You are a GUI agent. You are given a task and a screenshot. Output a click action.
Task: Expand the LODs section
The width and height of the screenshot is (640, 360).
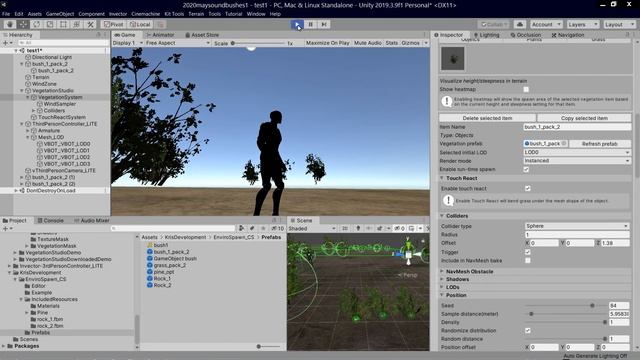(x=452, y=287)
